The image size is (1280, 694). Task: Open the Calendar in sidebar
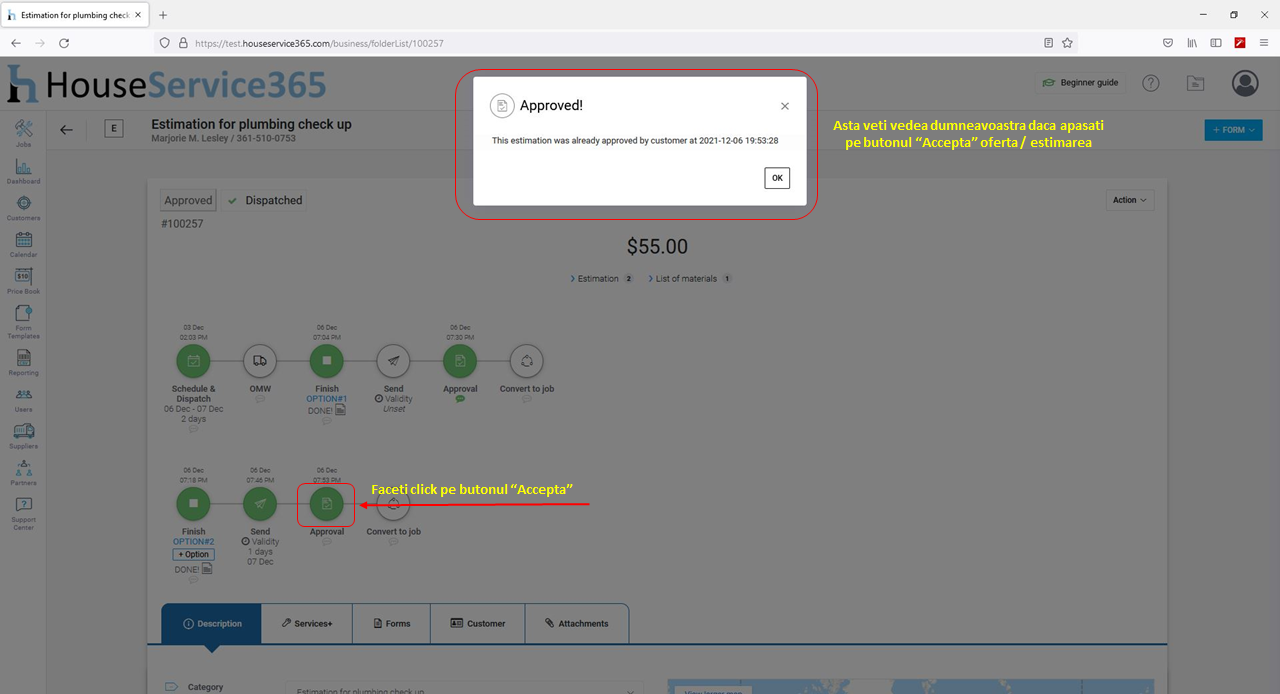[23, 244]
